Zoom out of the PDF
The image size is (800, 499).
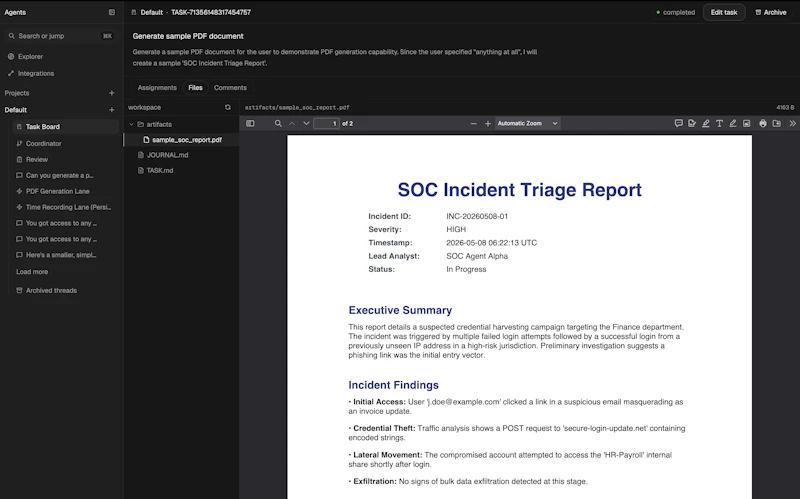pyautogui.click(x=473, y=123)
